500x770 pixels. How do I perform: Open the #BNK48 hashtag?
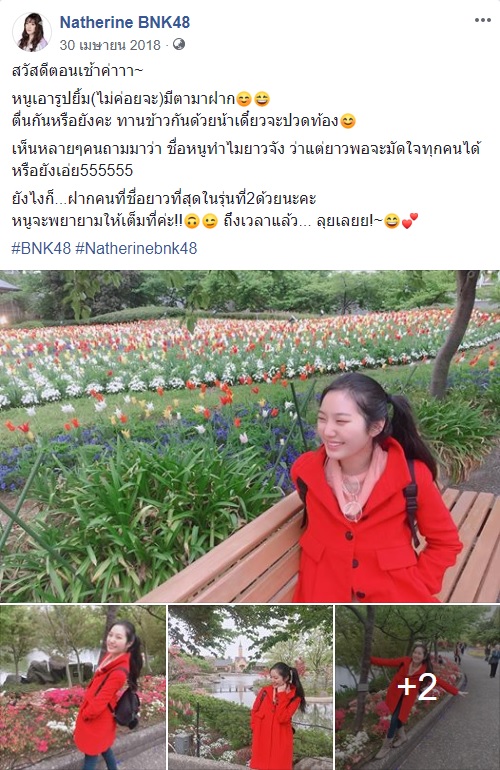pyautogui.click(x=41, y=248)
